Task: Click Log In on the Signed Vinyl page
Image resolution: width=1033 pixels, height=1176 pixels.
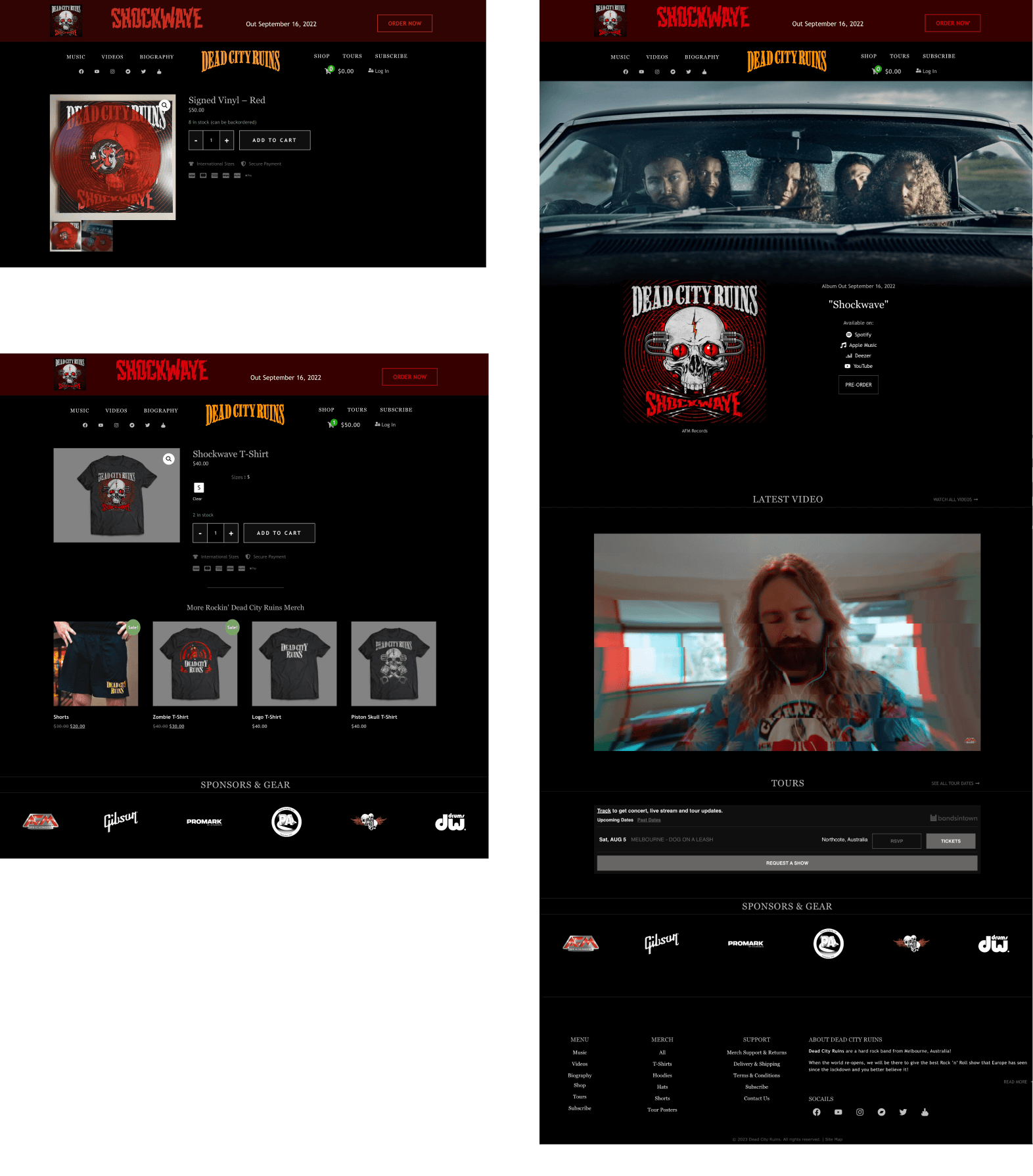Action: pyautogui.click(x=379, y=71)
